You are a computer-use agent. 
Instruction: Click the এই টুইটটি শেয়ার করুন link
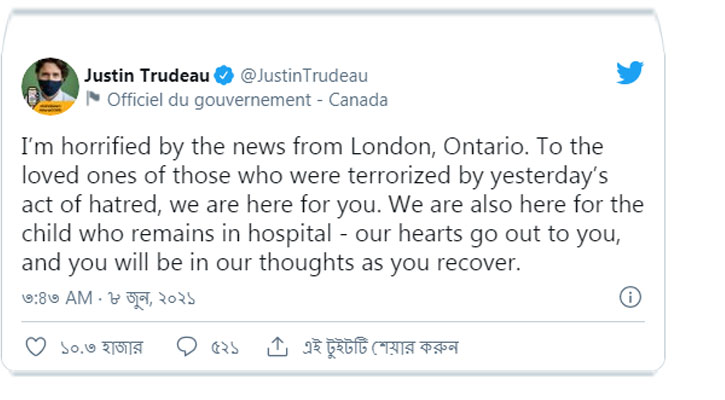click(x=378, y=348)
